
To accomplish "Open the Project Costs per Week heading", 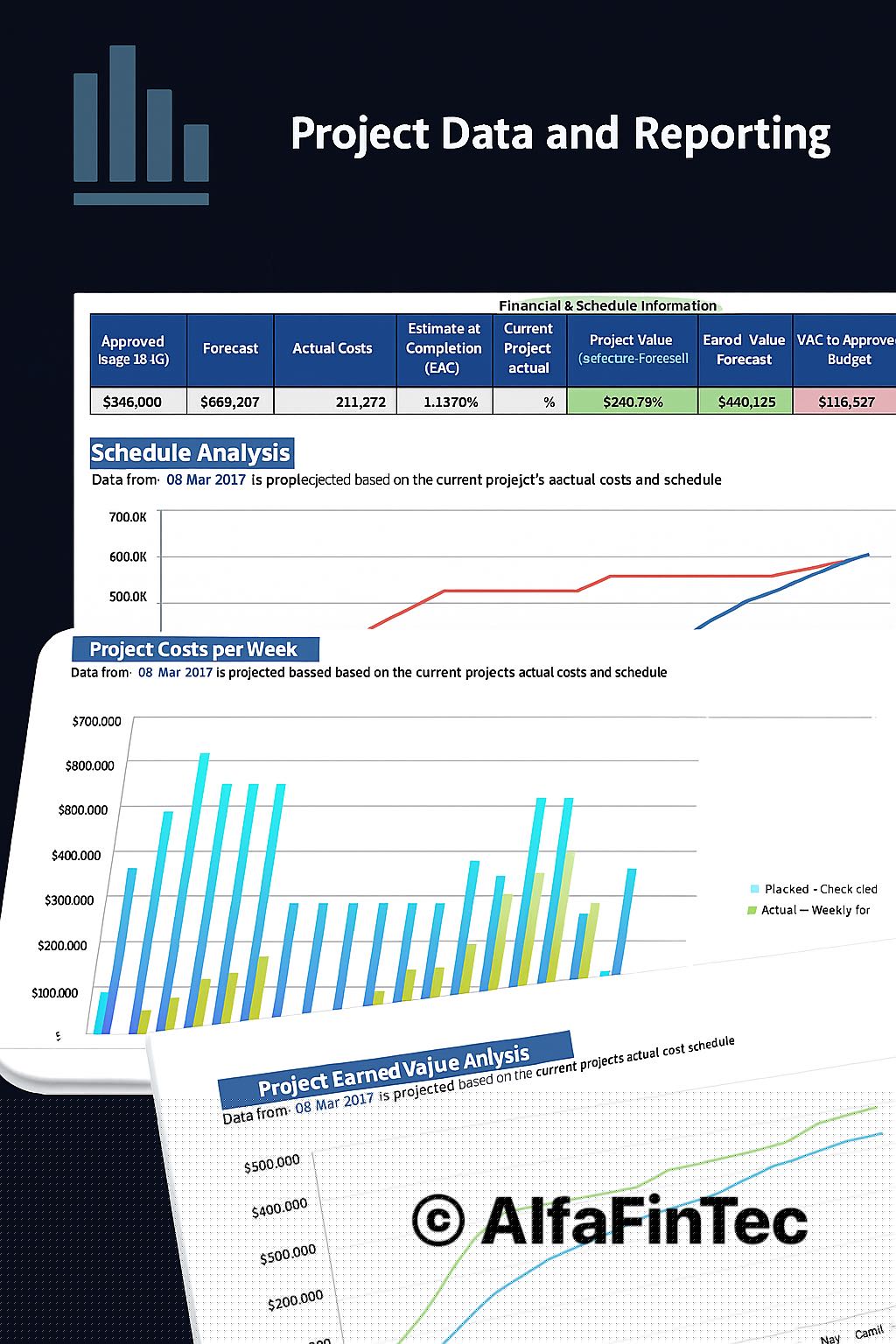I will point(193,649).
